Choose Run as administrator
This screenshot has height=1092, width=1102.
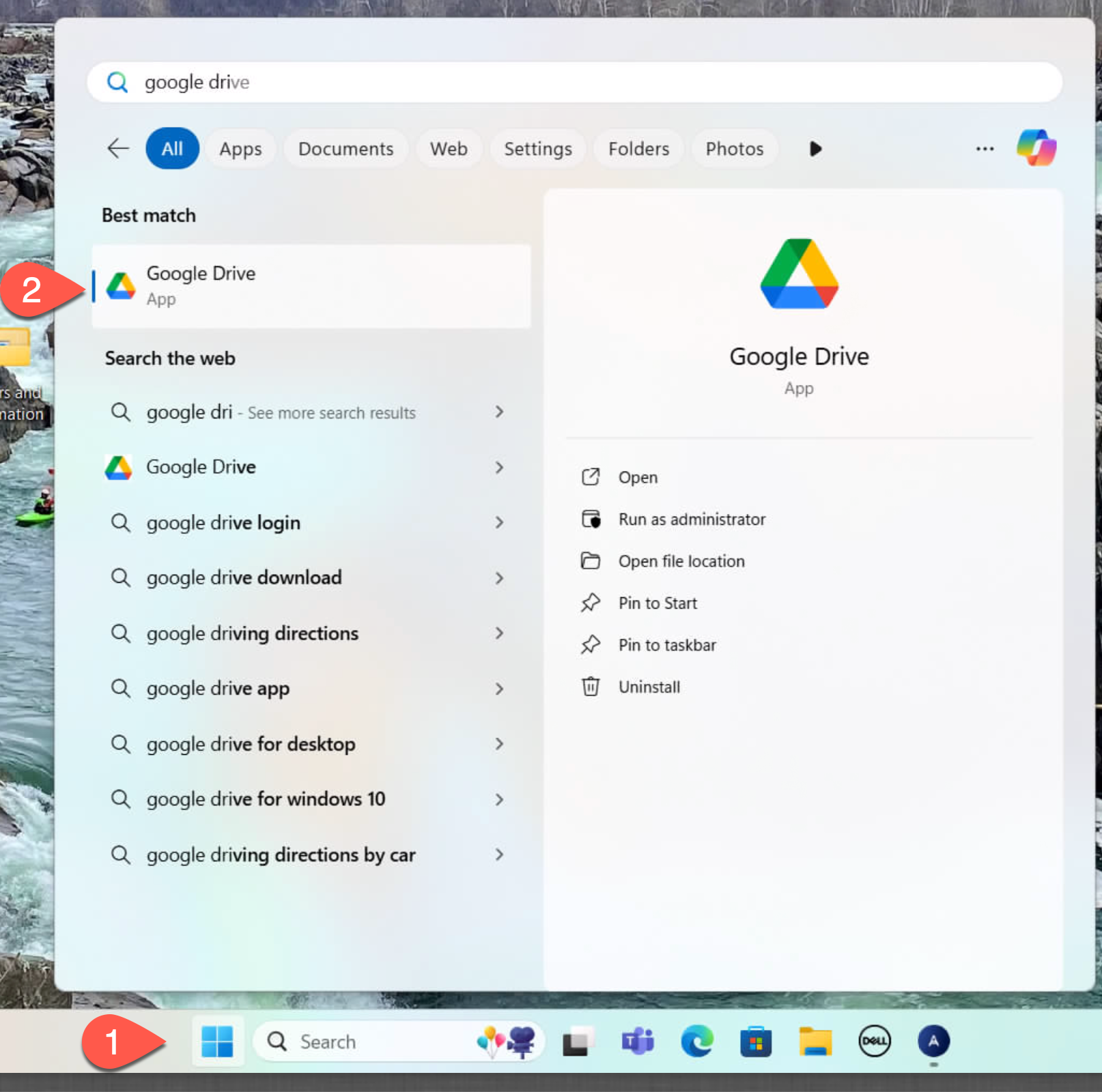point(692,519)
